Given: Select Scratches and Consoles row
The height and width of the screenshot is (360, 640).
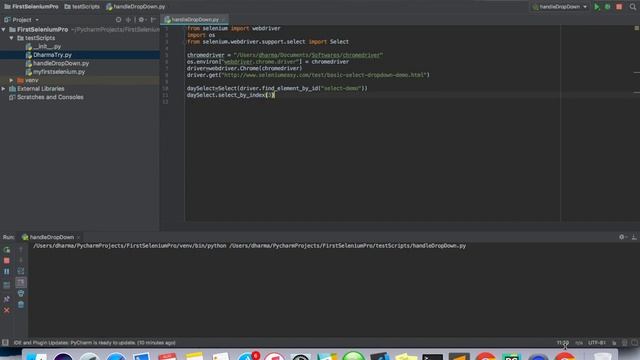Looking at the screenshot, I should 80,97.
